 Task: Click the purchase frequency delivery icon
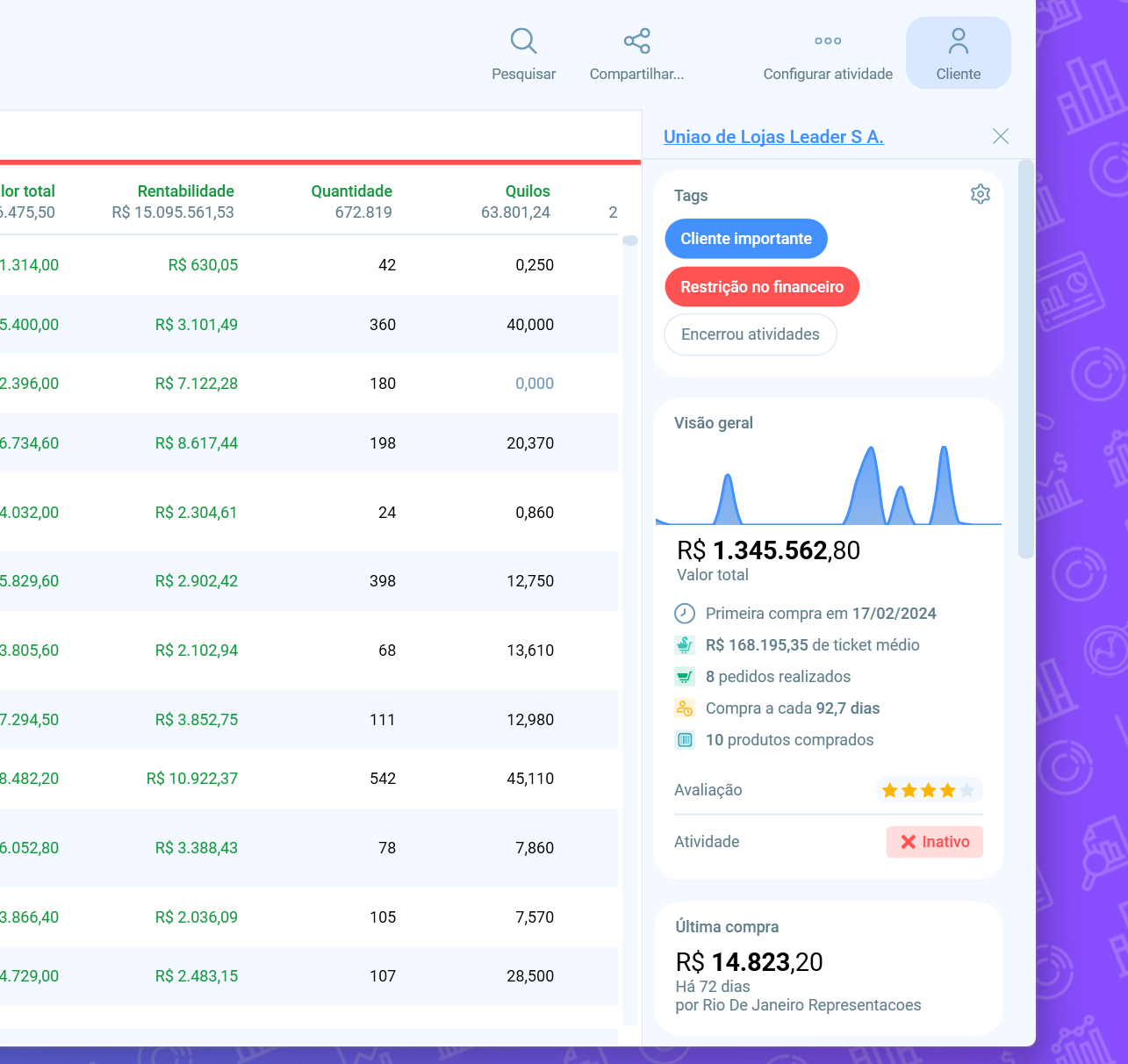click(x=685, y=708)
